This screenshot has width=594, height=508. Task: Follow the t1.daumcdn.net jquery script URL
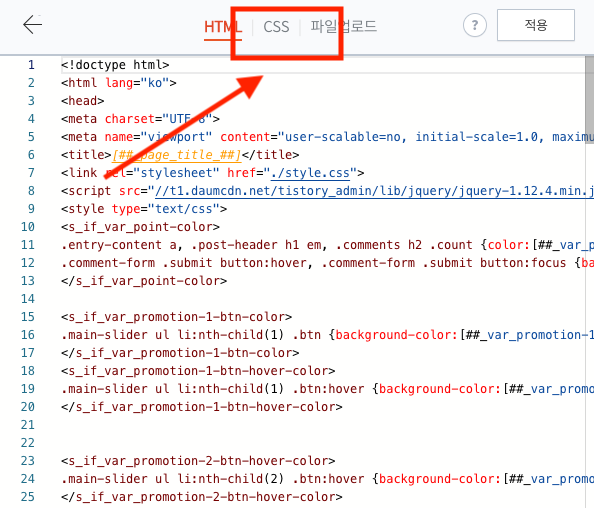374,191
